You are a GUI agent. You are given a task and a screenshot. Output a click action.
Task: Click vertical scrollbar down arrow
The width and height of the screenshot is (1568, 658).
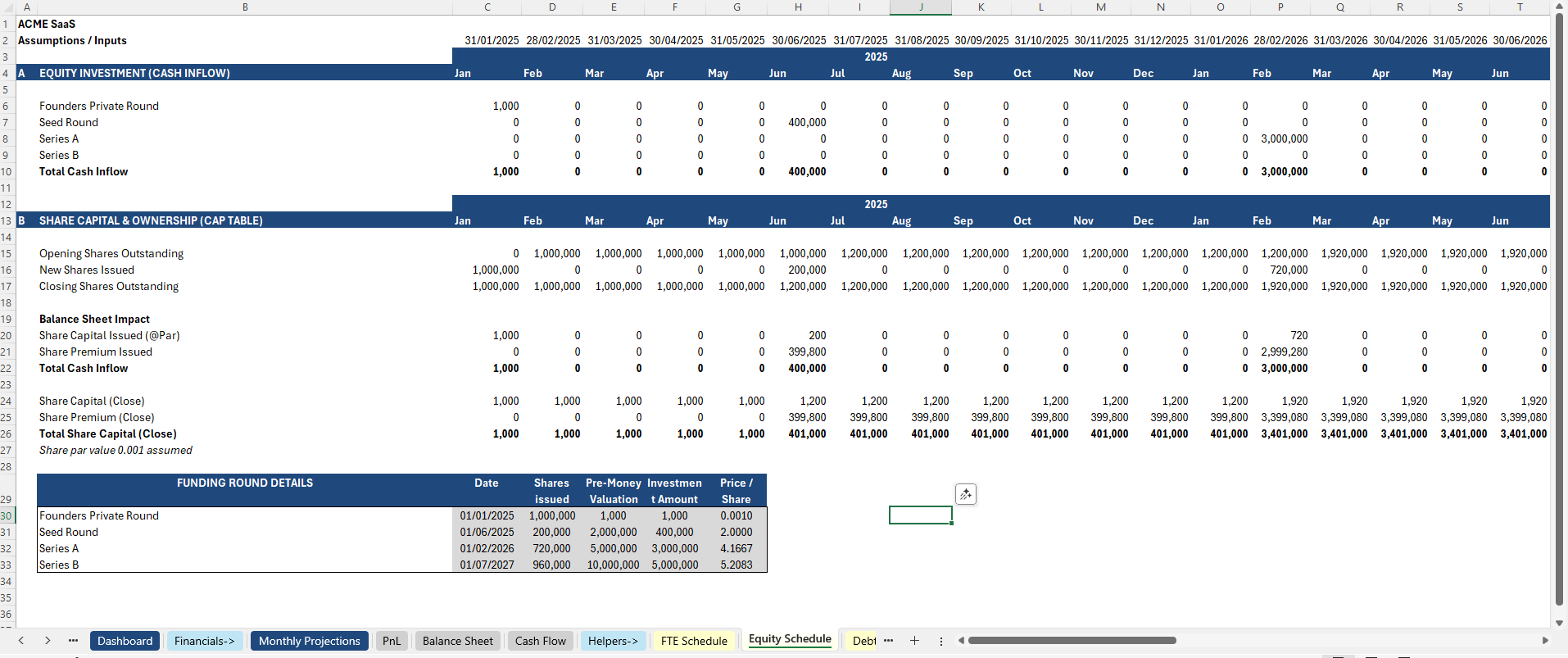[1560, 623]
